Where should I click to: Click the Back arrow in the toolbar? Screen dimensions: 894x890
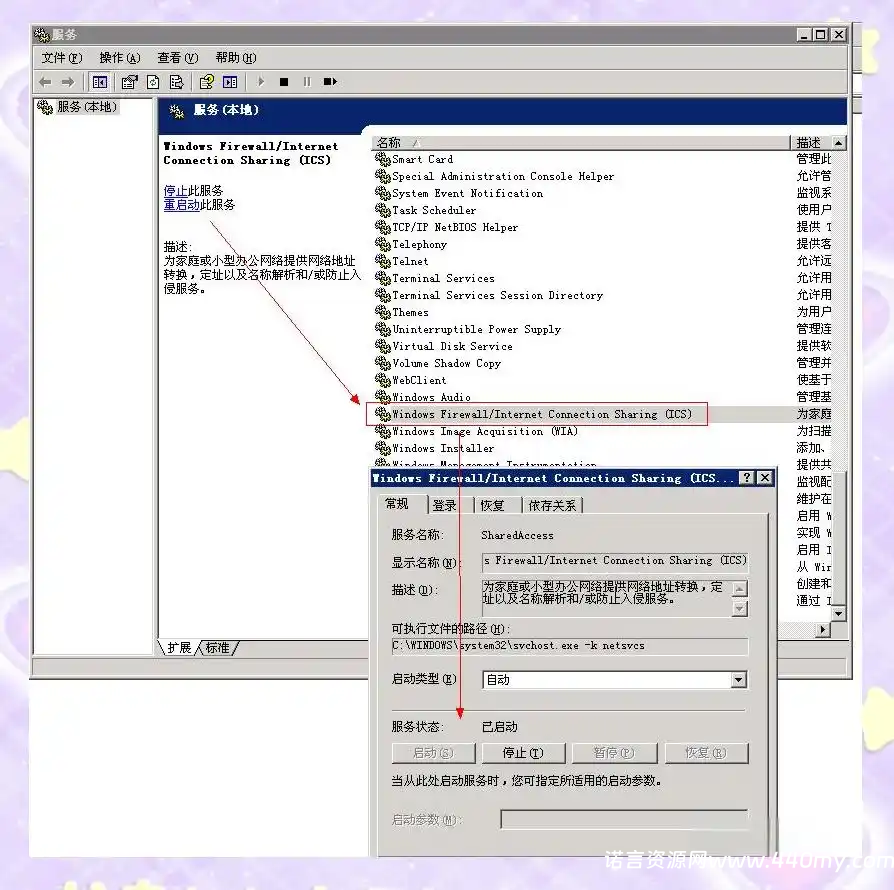pyautogui.click(x=45, y=82)
